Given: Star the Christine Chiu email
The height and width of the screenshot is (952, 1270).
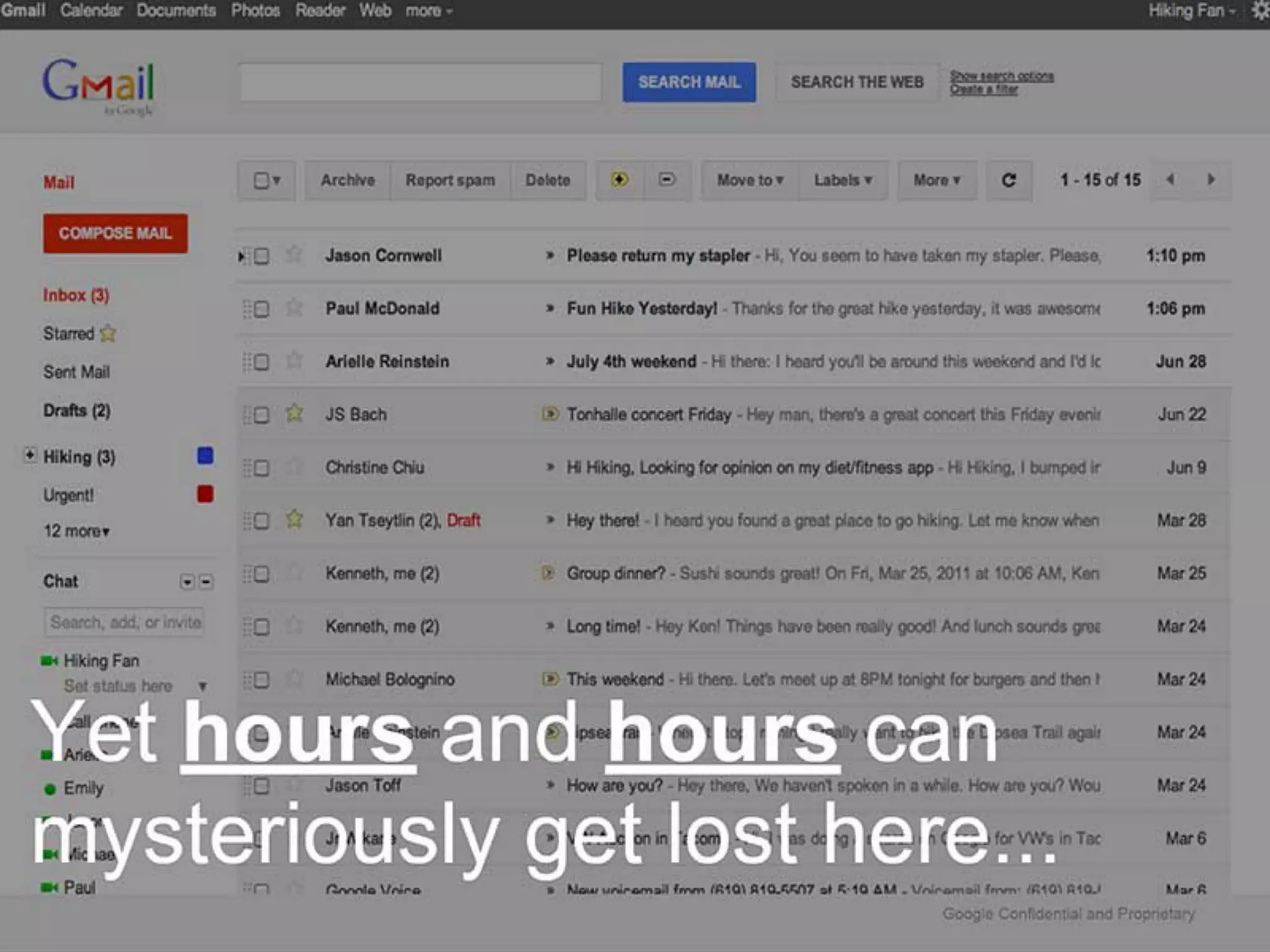Looking at the screenshot, I should [x=295, y=466].
